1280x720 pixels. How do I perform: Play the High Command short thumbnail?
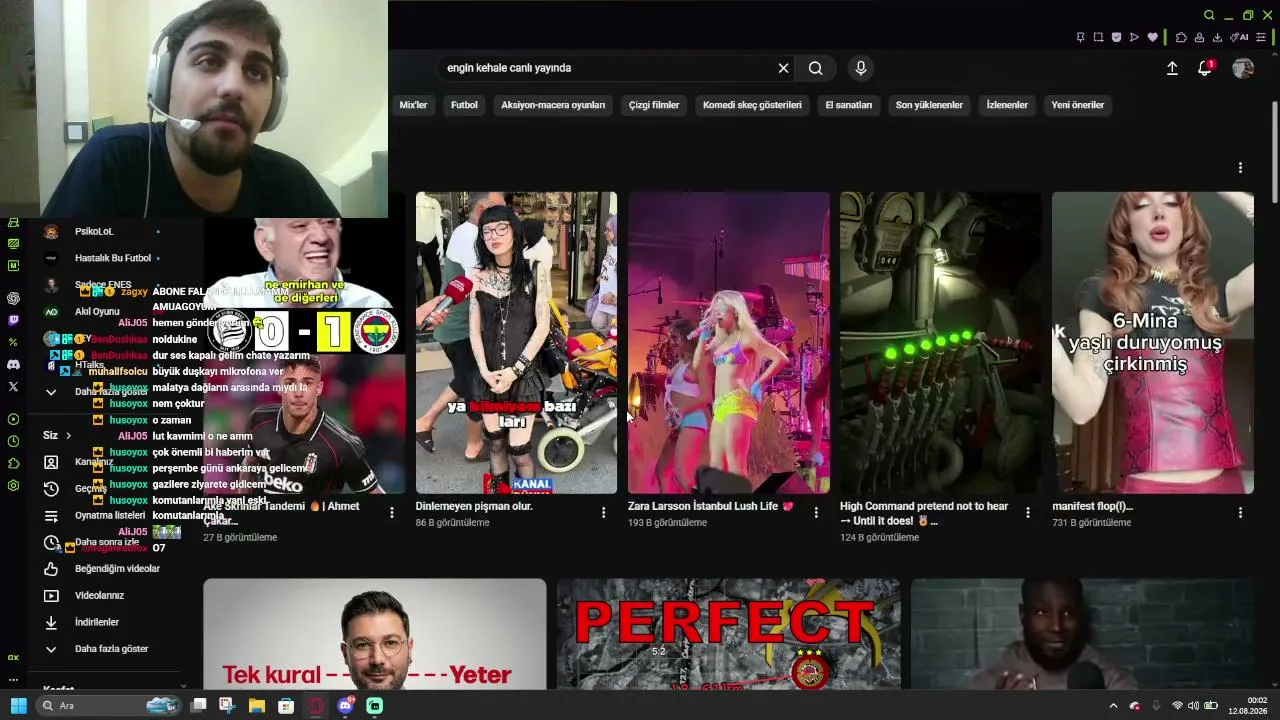pyautogui.click(x=941, y=343)
